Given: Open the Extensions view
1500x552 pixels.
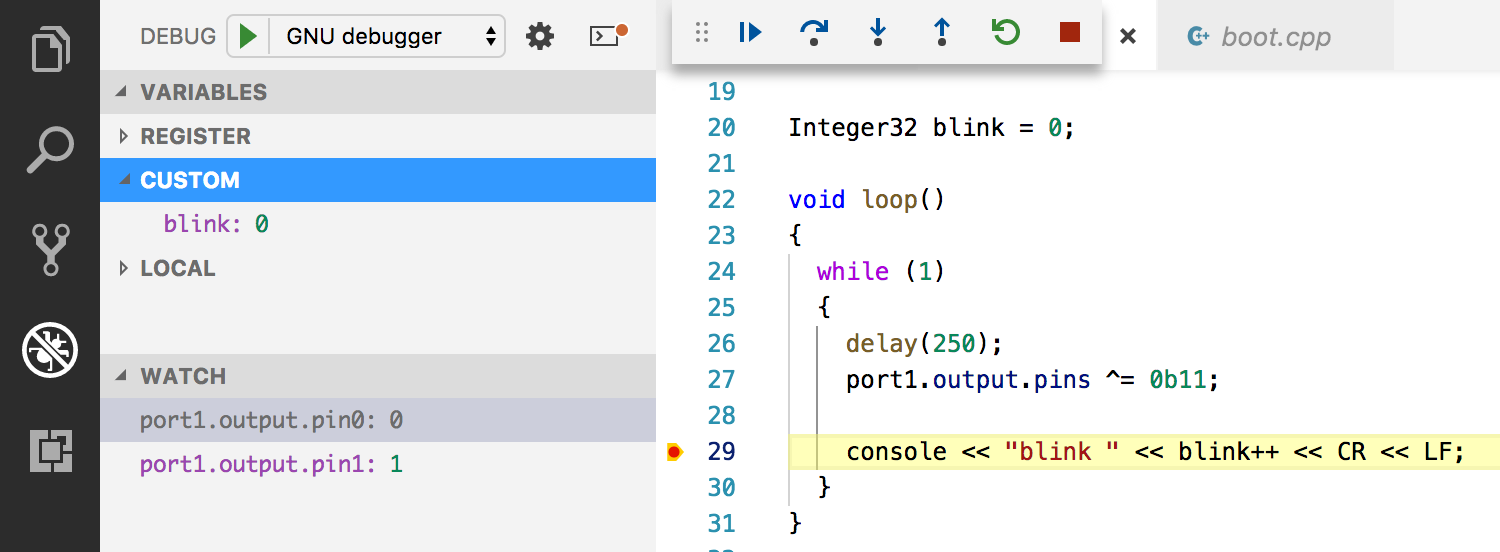Looking at the screenshot, I should (50, 451).
